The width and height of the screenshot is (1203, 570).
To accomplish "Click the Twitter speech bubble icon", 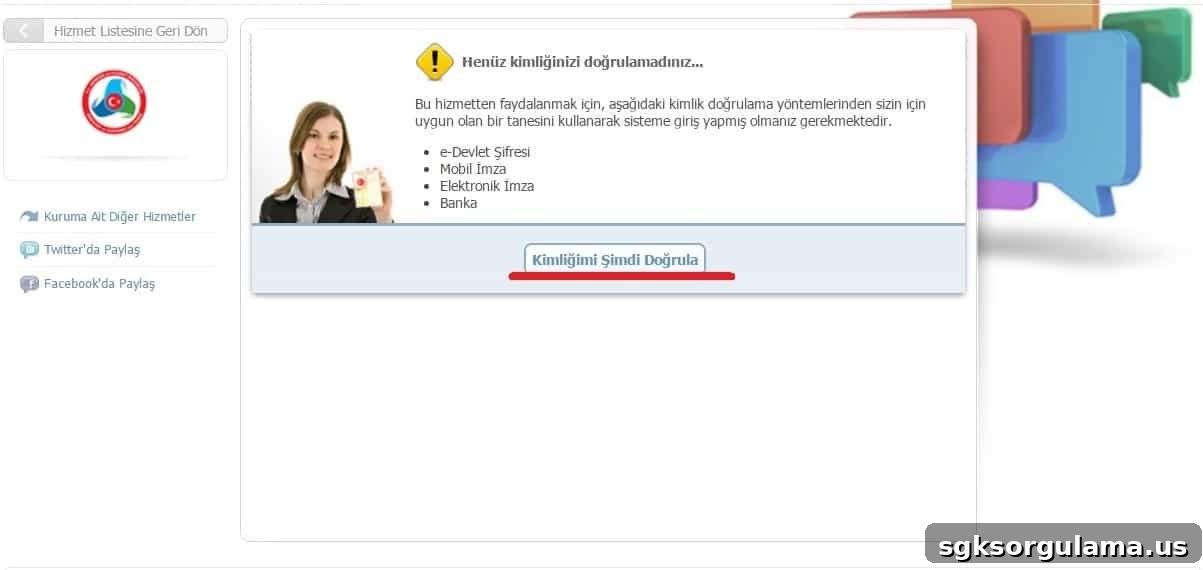I will coord(29,250).
